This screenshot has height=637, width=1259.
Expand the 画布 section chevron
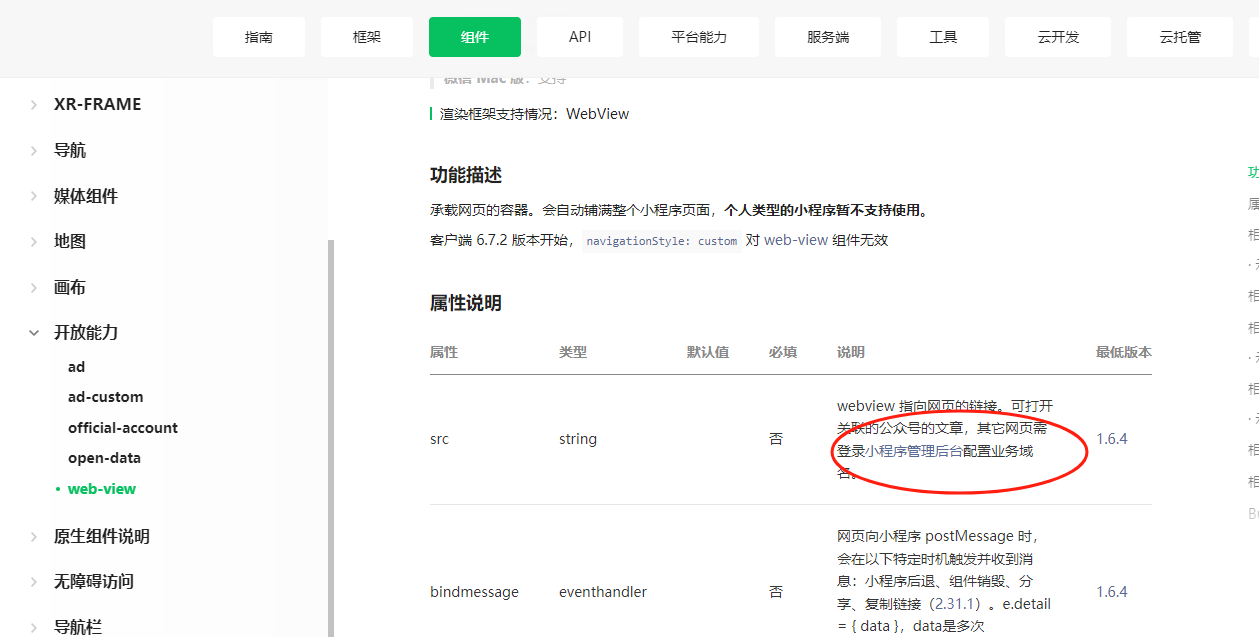point(34,287)
